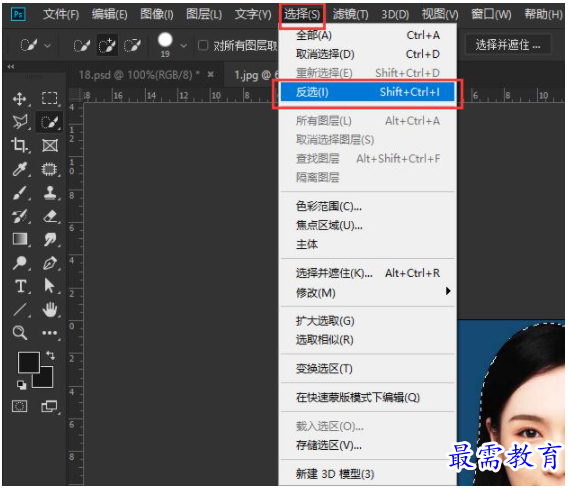The image size is (570, 488).
Task: Open the 滤镜(T) menu
Action: coord(350,15)
